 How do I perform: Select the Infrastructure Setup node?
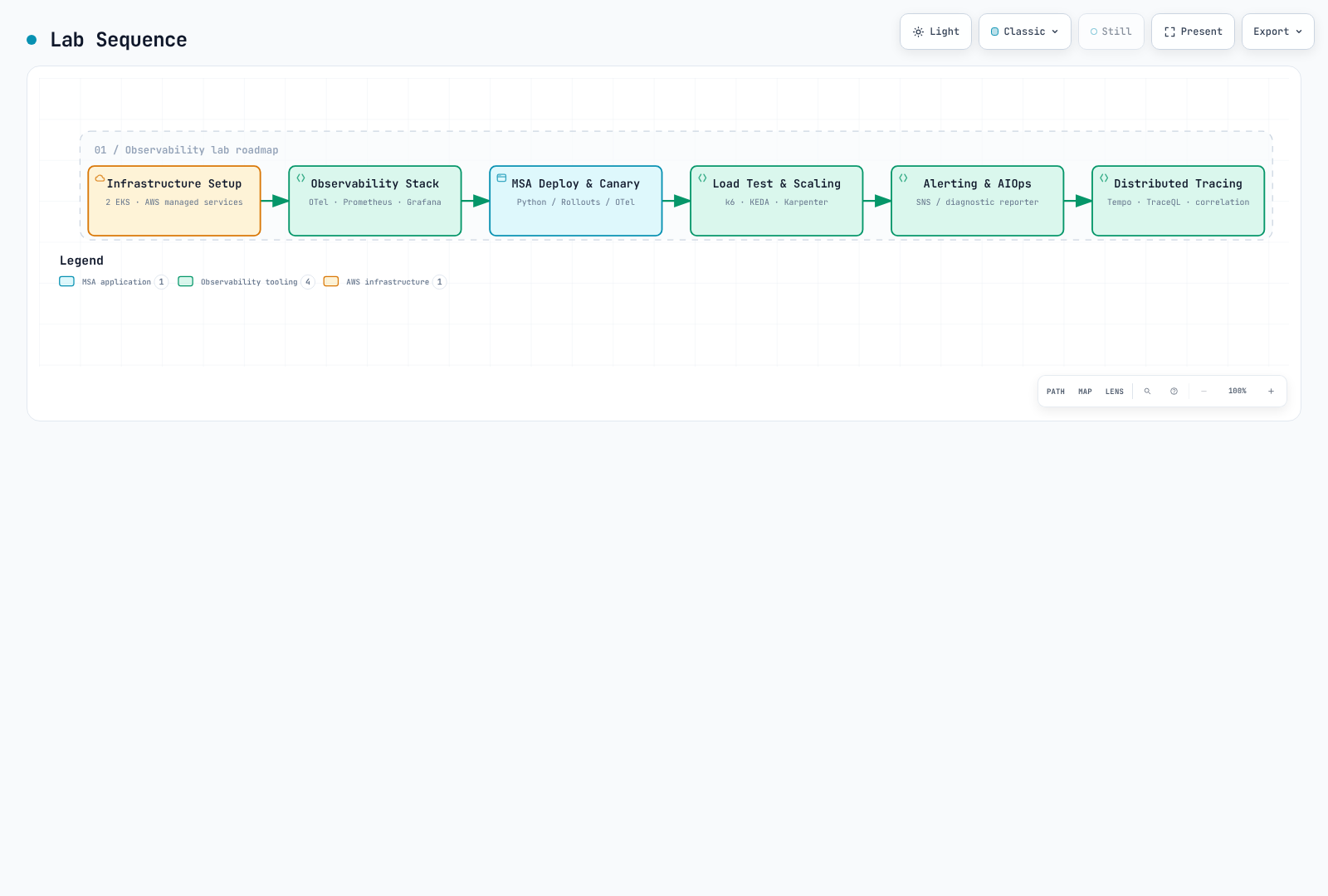(x=174, y=201)
